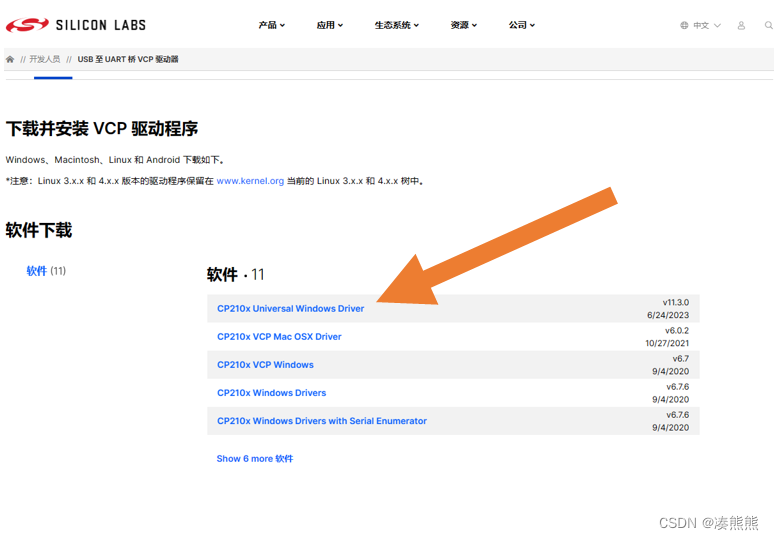Click the 10/27/2021 date
Screen dimensions: 774x540
(x=667, y=343)
